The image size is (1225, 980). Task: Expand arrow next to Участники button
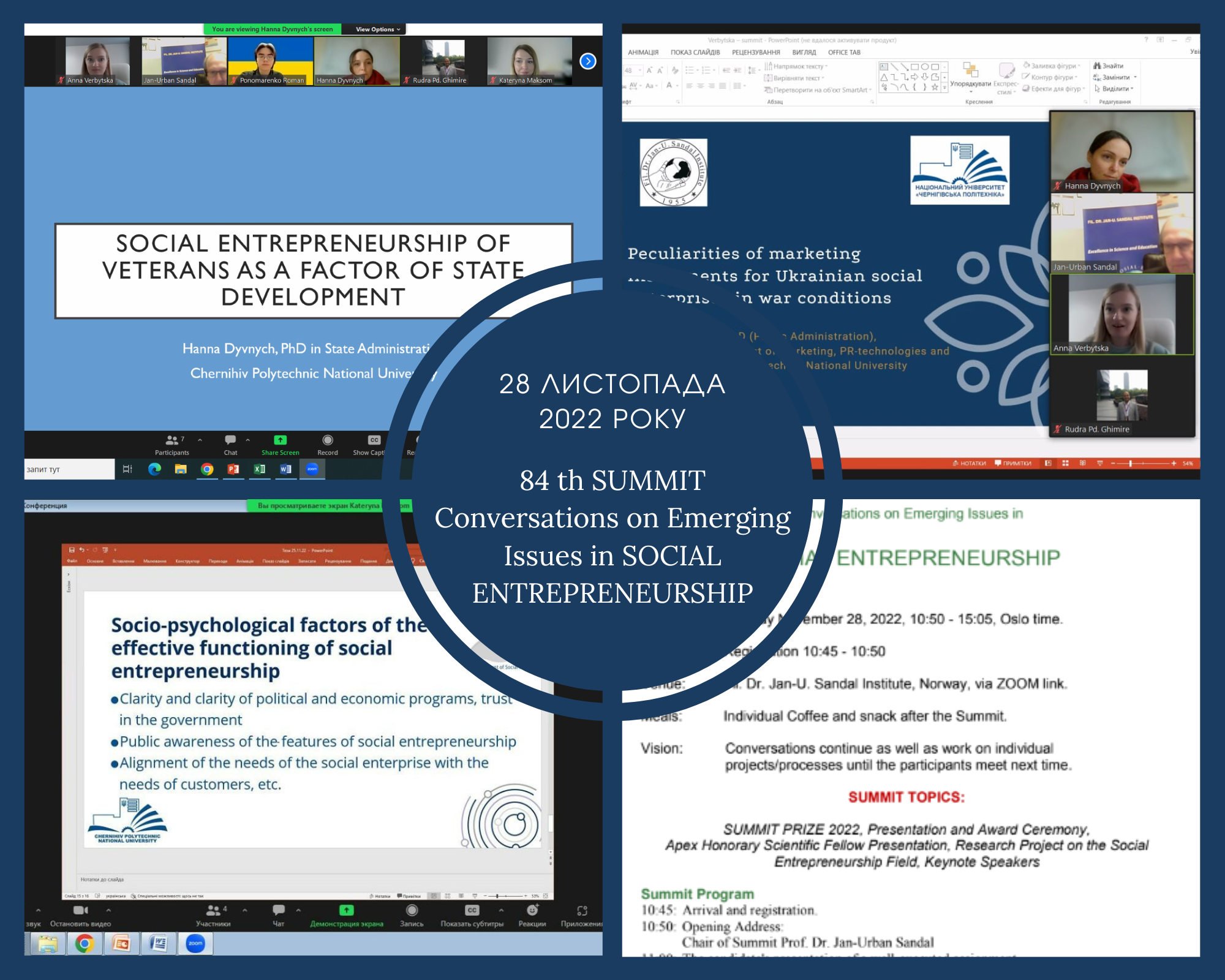(244, 911)
